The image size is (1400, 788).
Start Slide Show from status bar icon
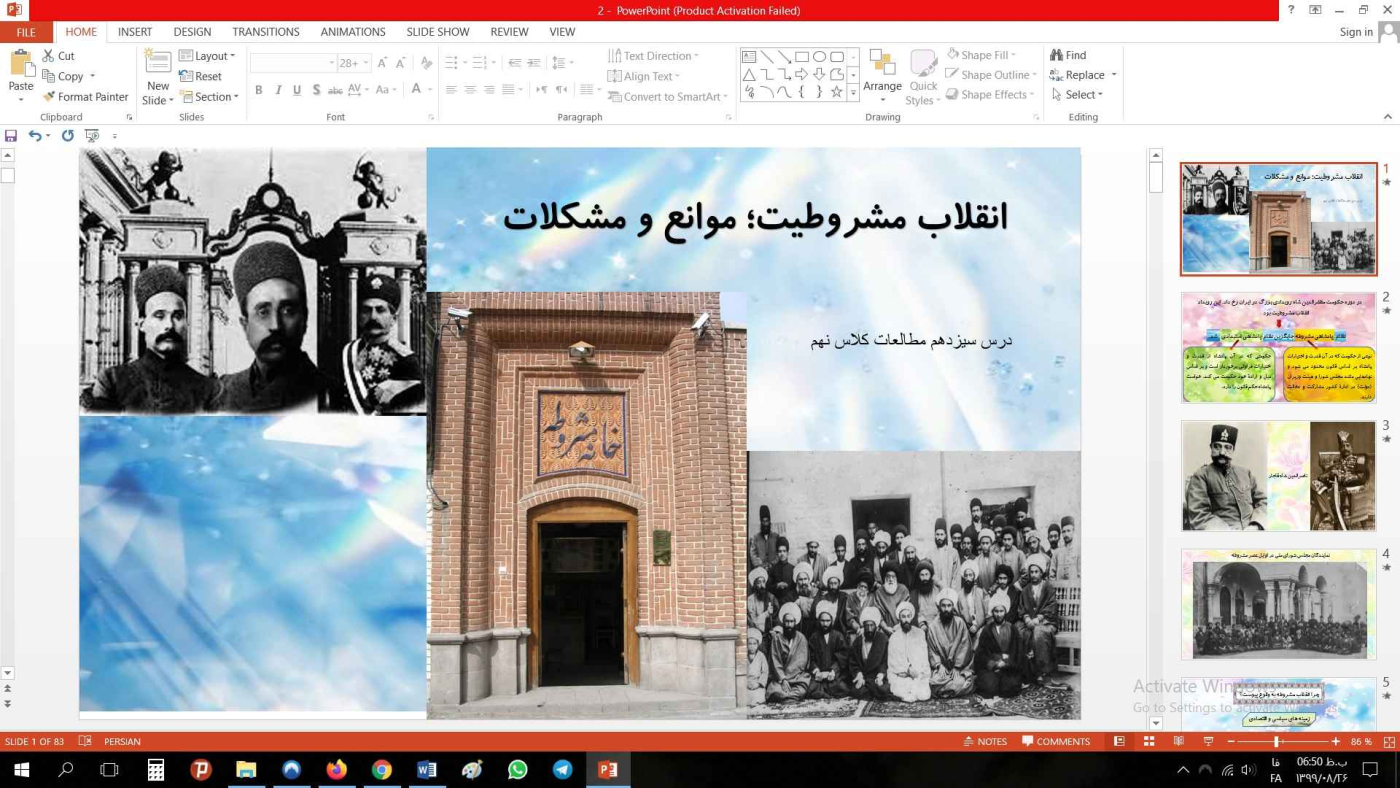click(1208, 741)
